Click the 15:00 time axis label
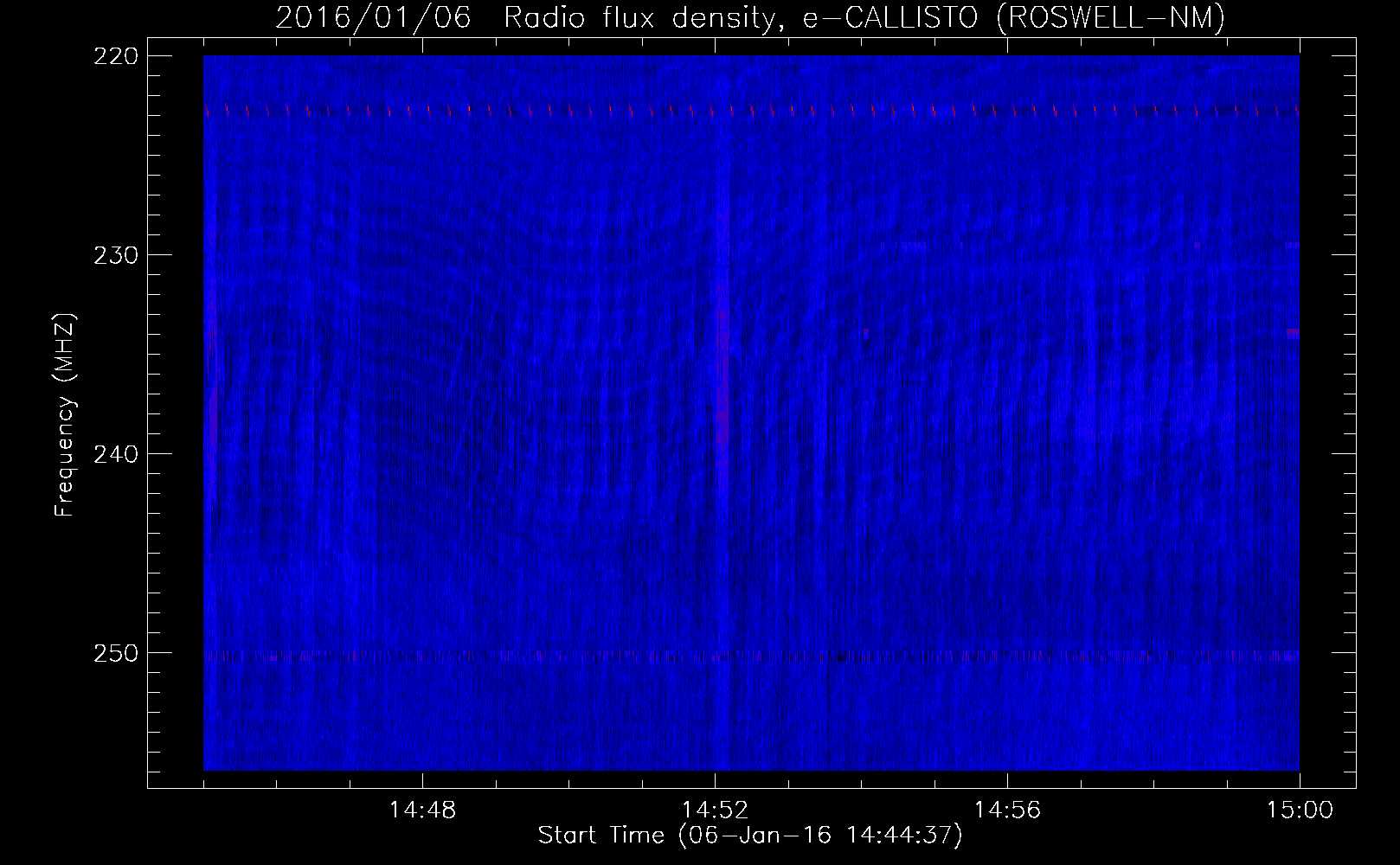The height and width of the screenshot is (865, 1400). (x=1300, y=811)
